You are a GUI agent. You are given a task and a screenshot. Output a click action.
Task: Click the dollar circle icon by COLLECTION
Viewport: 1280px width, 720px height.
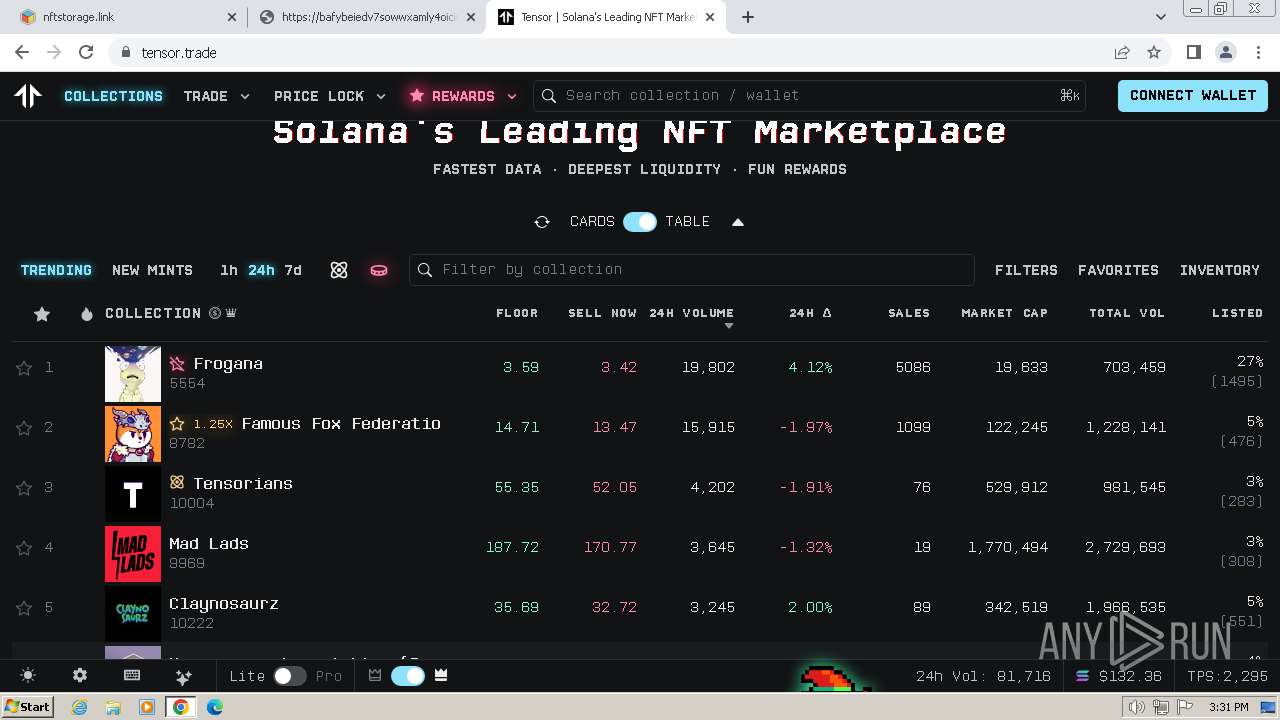pos(214,313)
